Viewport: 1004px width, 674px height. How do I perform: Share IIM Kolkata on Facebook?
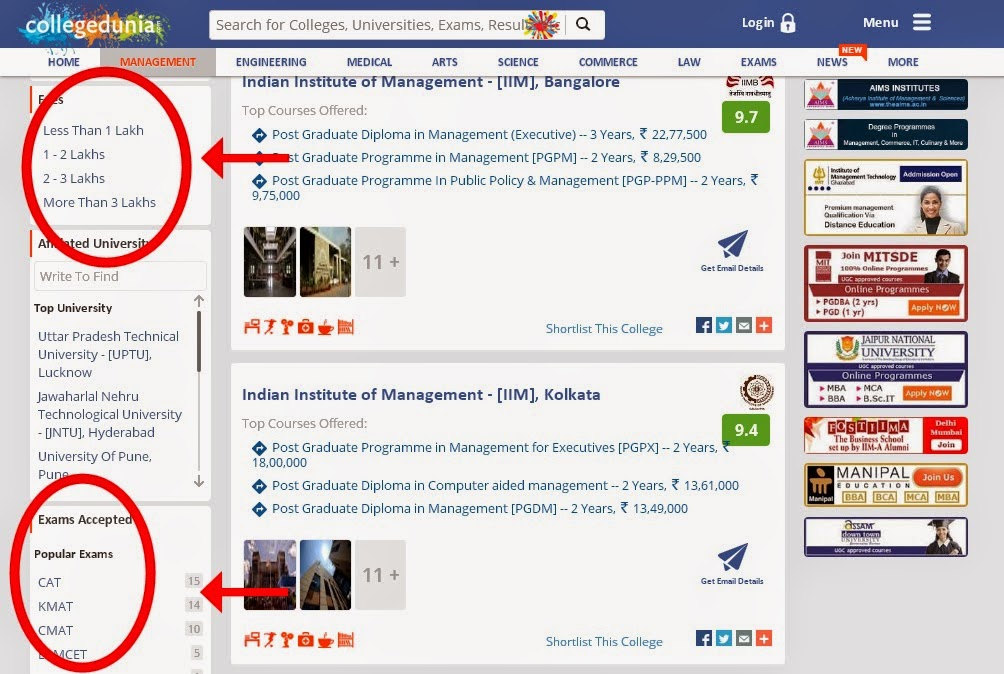tap(704, 638)
